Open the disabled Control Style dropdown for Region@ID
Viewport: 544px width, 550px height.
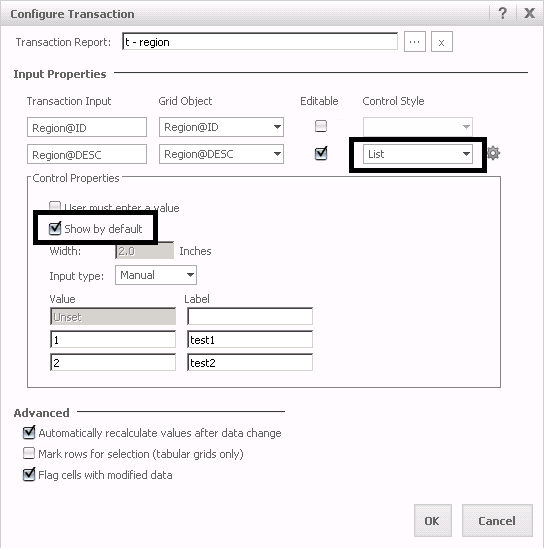pyautogui.click(x=418, y=127)
